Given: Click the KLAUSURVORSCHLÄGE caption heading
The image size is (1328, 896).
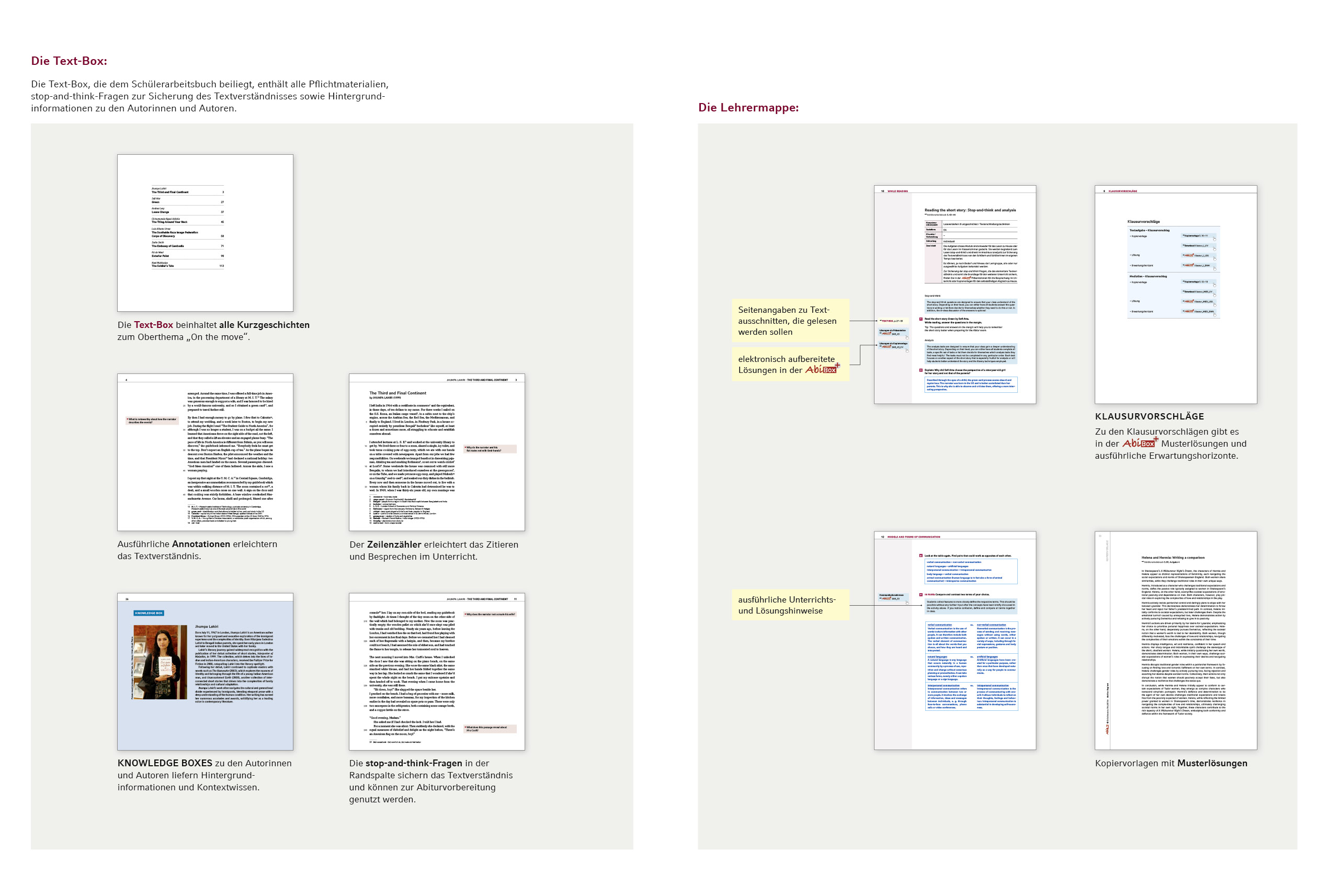Looking at the screenshot, I should point(1149,416).
